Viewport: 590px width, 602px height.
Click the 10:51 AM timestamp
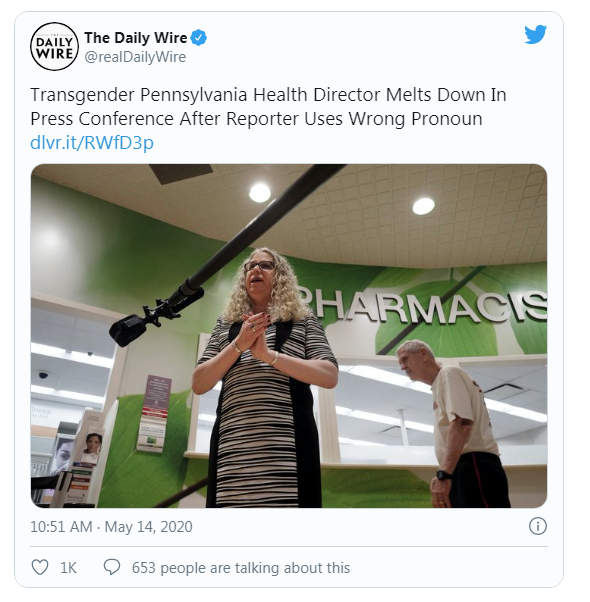coord(61,526)
